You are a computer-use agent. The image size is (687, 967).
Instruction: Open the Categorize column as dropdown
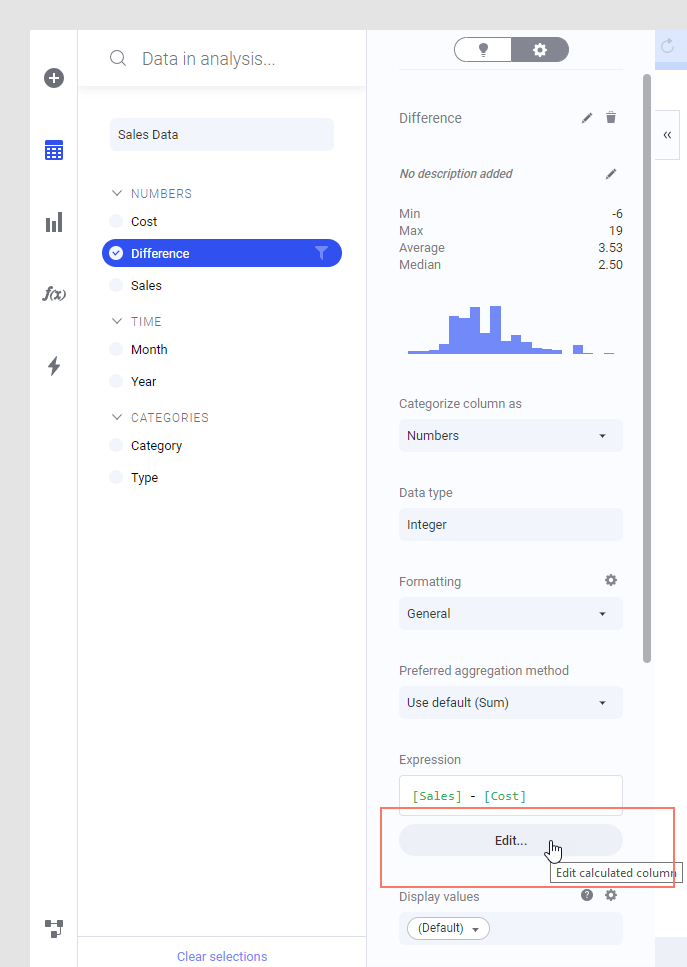(510, 436)
